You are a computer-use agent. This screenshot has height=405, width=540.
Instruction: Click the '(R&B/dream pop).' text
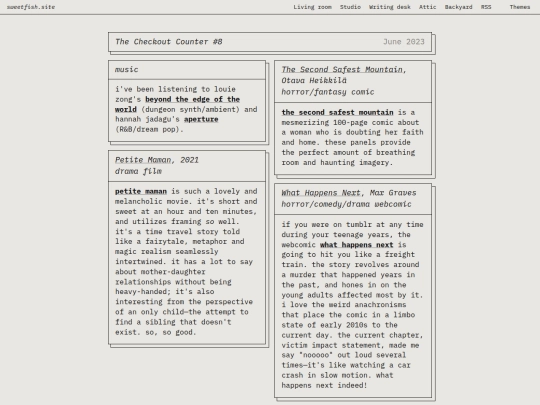point(149,129)
